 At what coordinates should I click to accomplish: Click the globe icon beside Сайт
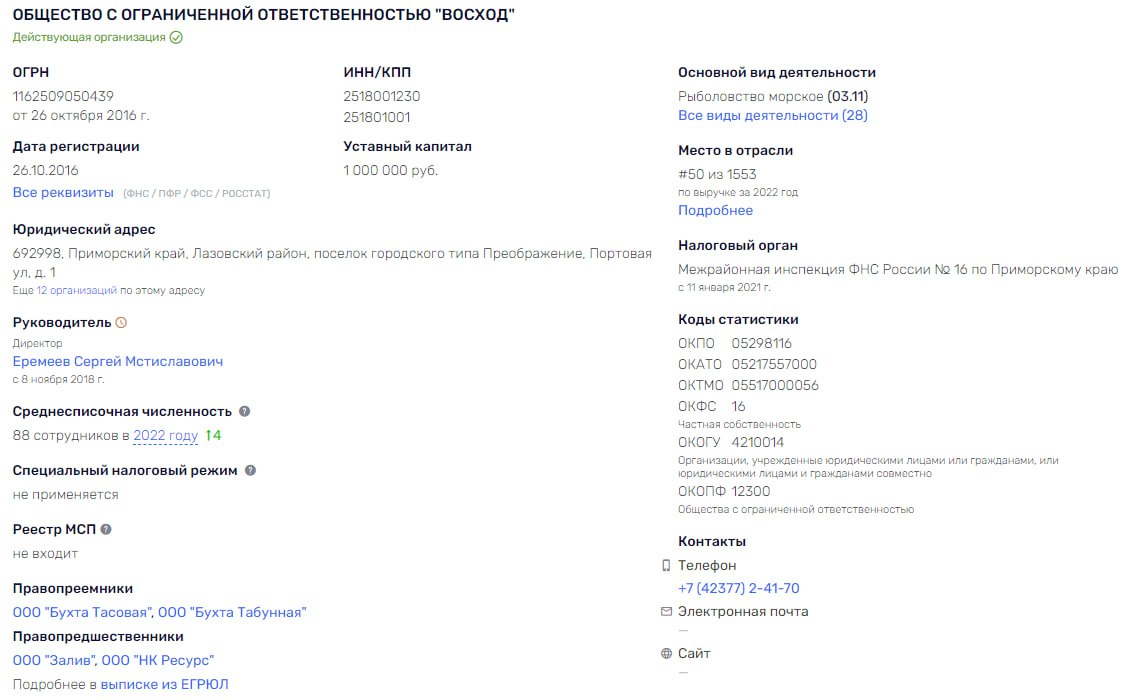coord(666,653)
